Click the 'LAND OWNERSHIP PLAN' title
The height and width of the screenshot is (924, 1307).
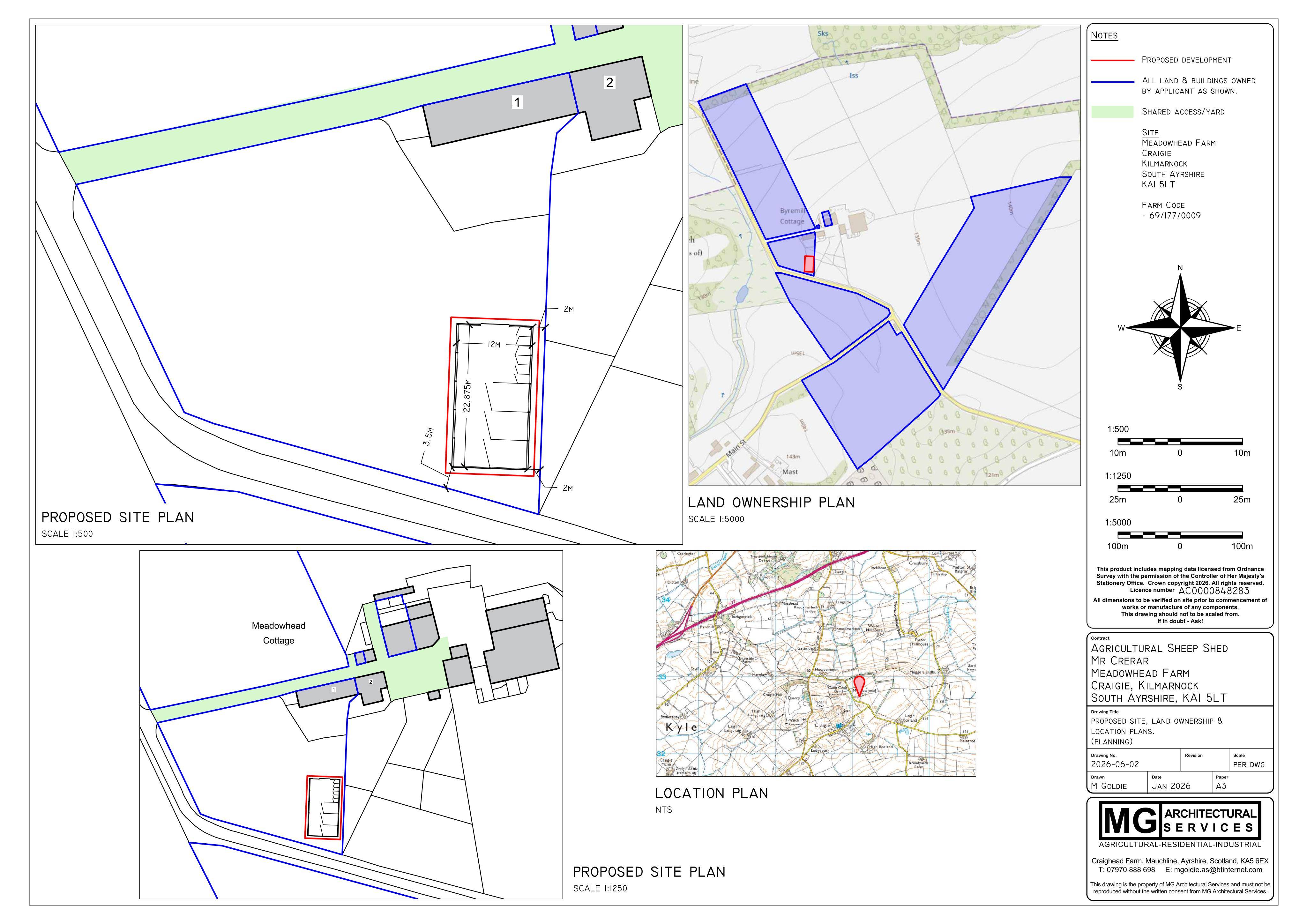[771, 502]
